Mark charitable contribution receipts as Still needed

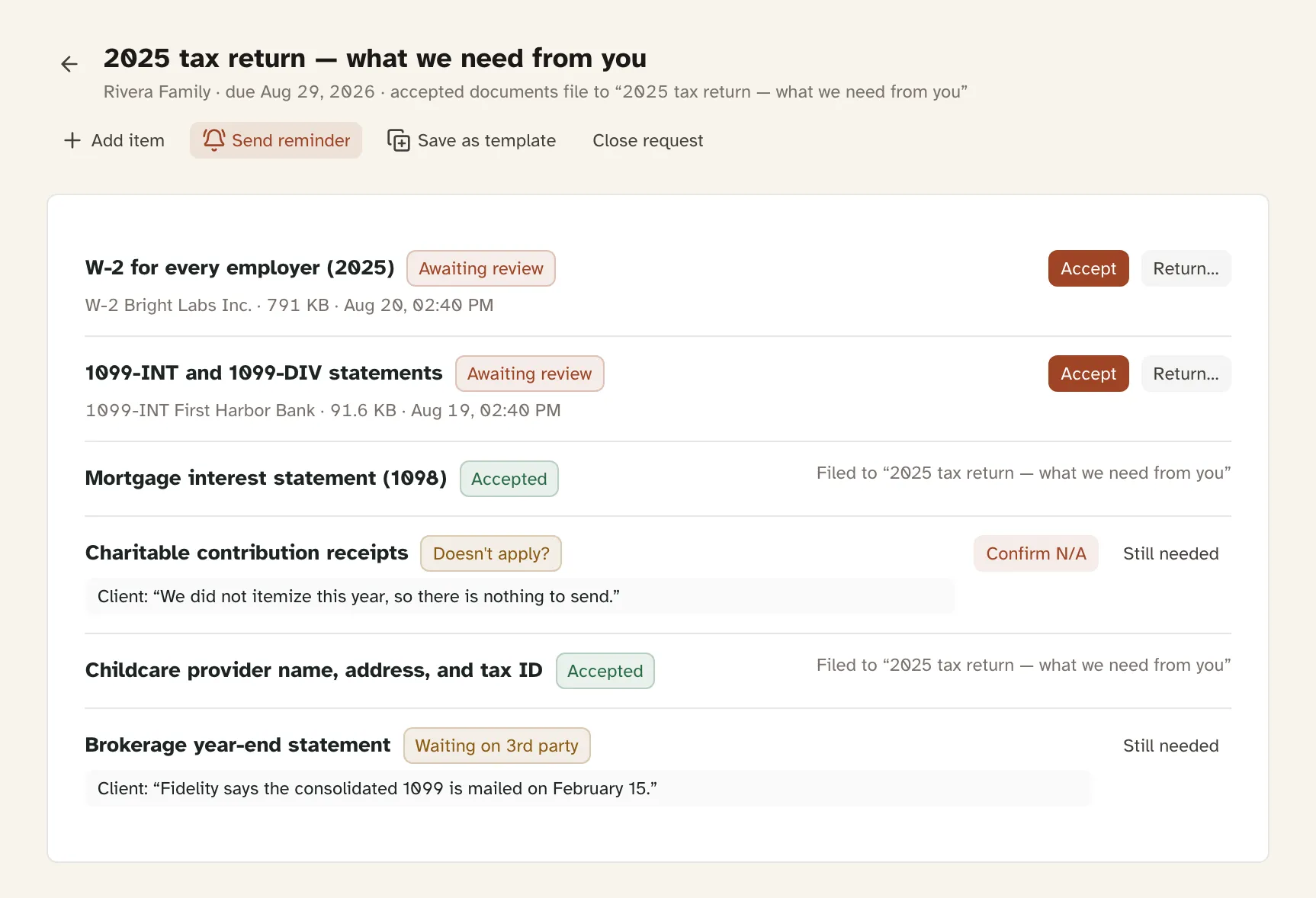1170,553
